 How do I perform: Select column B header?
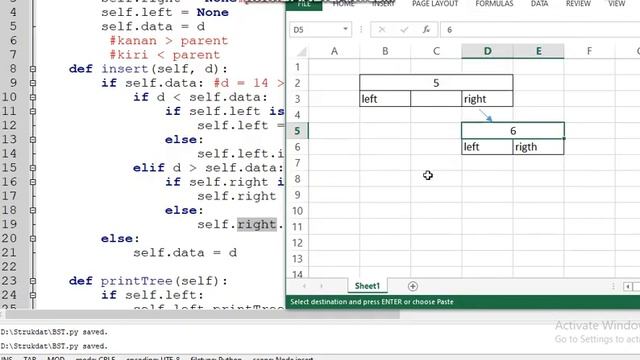(x=385, y=51)
